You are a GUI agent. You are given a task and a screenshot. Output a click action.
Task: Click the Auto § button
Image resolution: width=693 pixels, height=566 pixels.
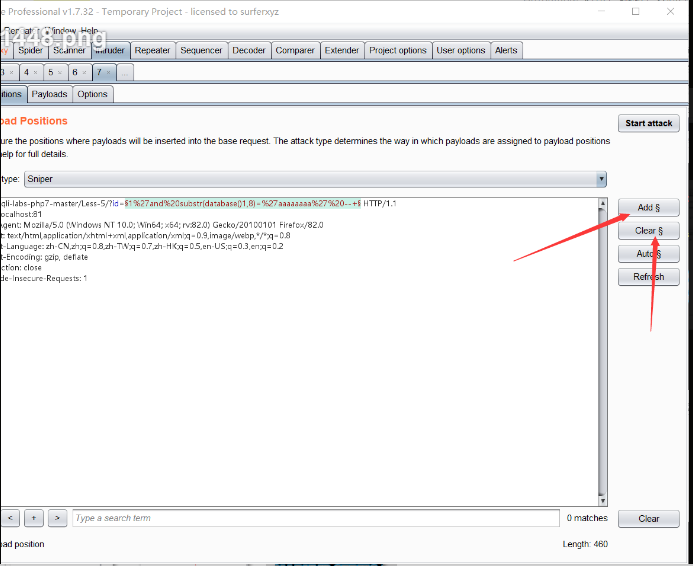coord(648,254)
